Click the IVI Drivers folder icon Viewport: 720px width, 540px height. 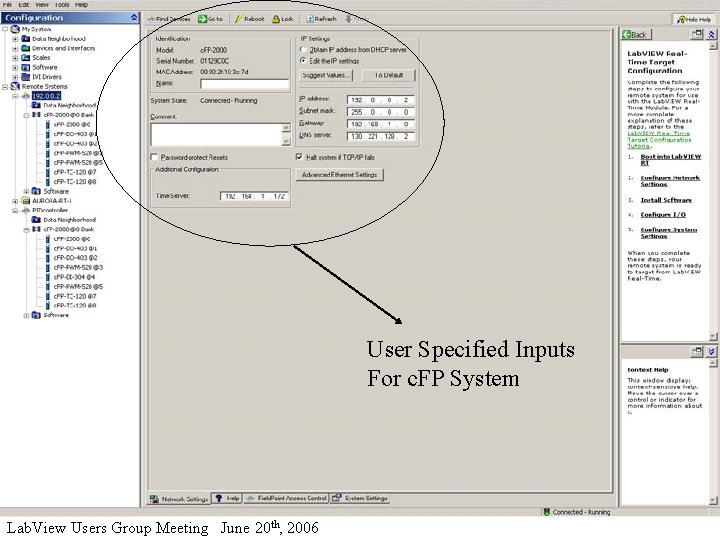click(x=26, y=77)
